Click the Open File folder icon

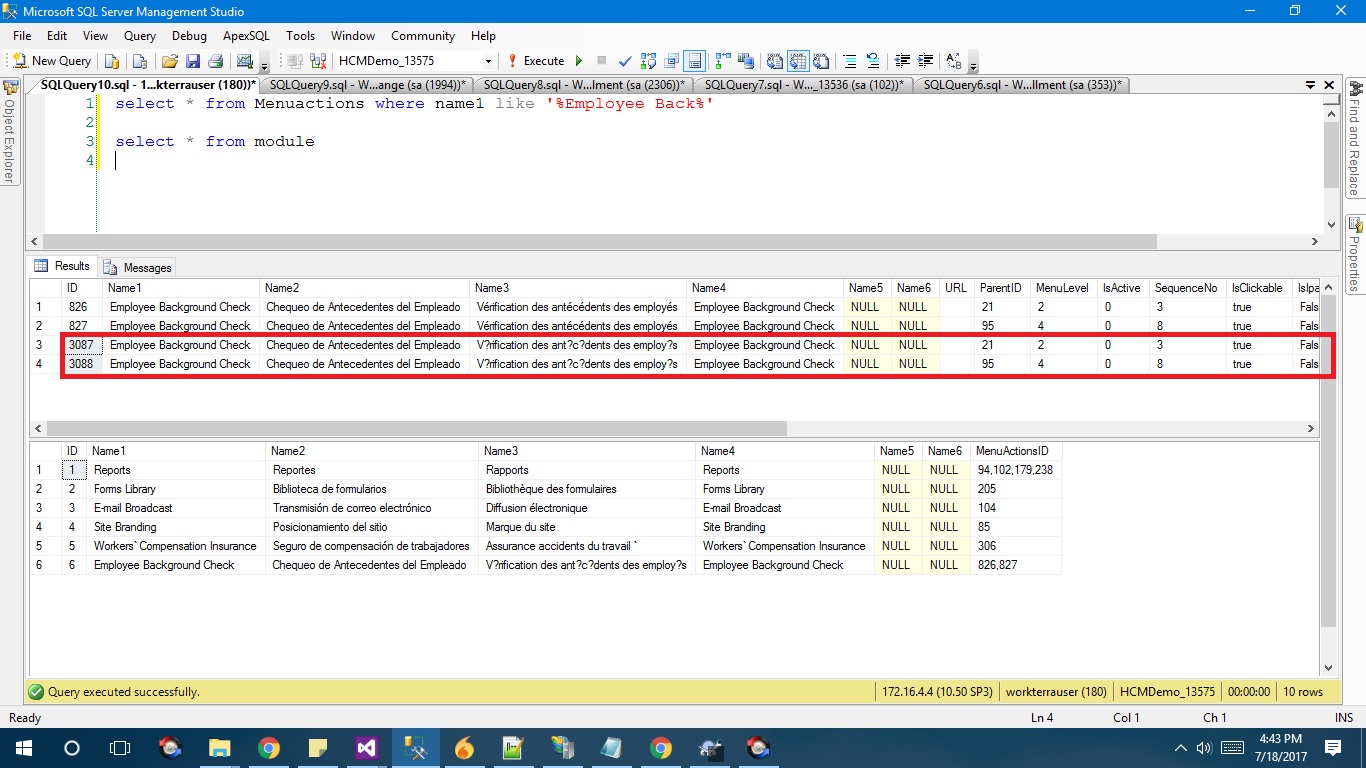click(170, 61)
